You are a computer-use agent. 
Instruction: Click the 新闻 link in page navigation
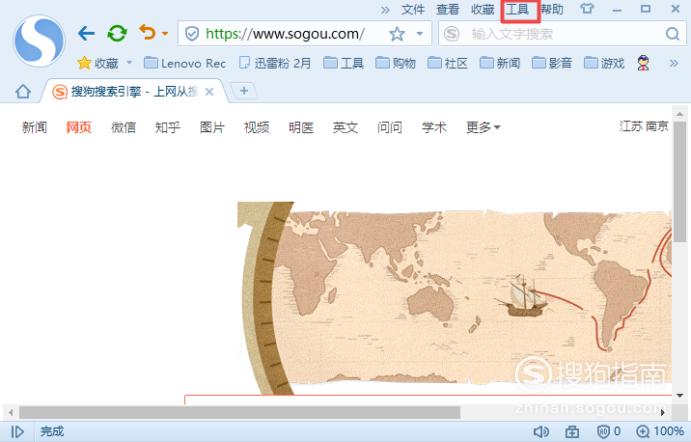click(x=34, y=127)
